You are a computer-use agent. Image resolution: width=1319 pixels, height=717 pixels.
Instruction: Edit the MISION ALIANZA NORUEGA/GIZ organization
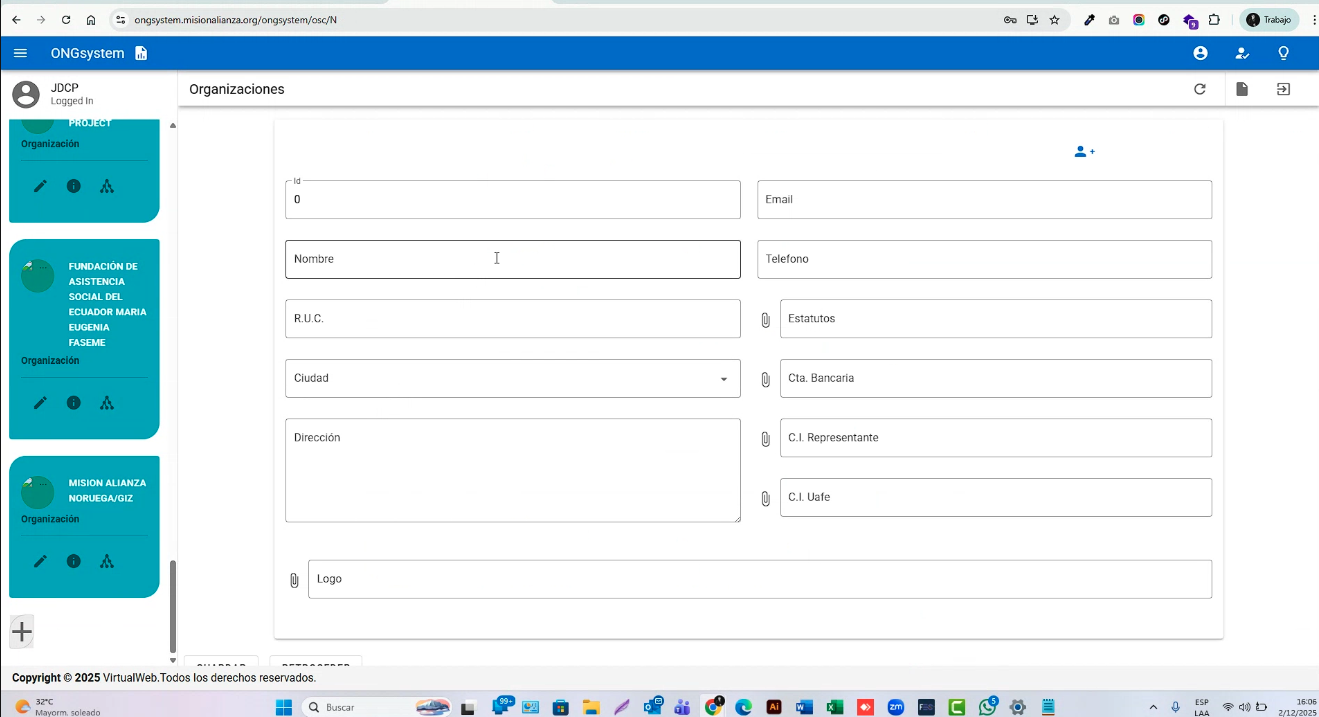pyautogui.click(x=40, y=561)
